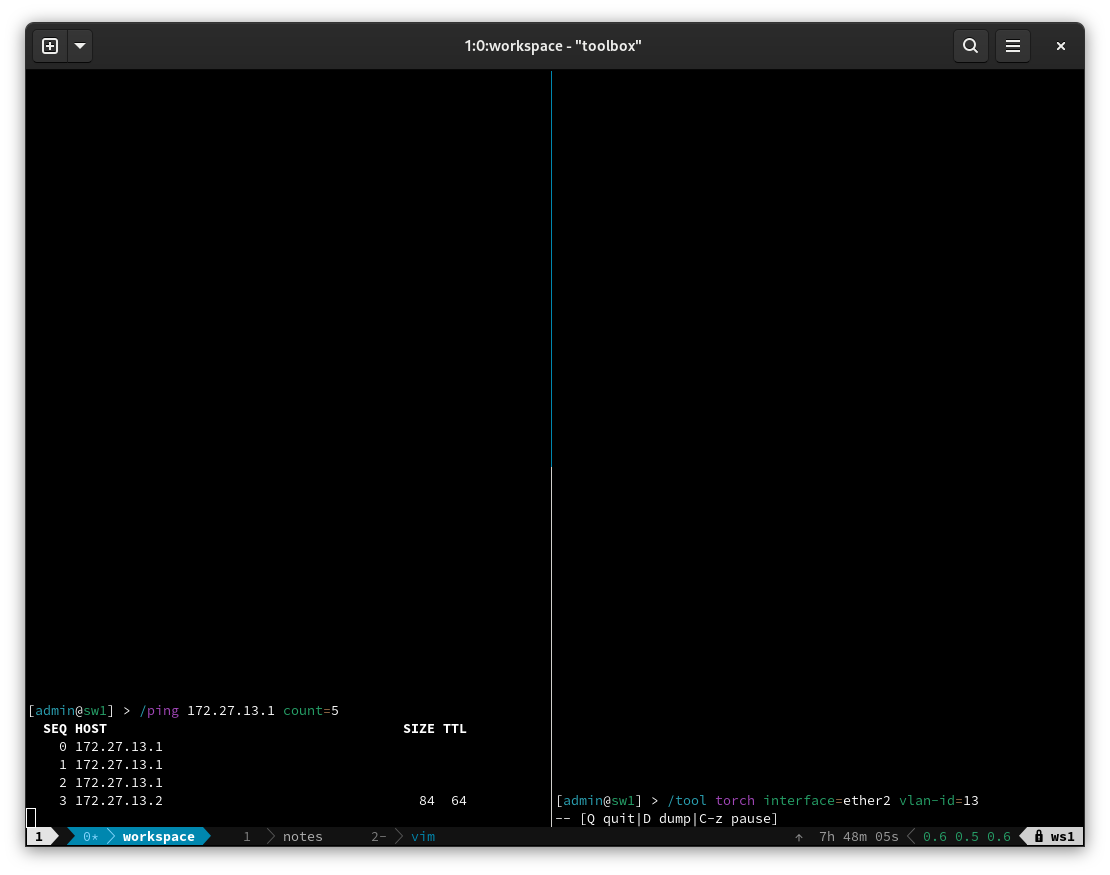Click the lock icon beside the ws1 hostname
Viewport: 1110px width, 875px height.
coord(1037,836)
